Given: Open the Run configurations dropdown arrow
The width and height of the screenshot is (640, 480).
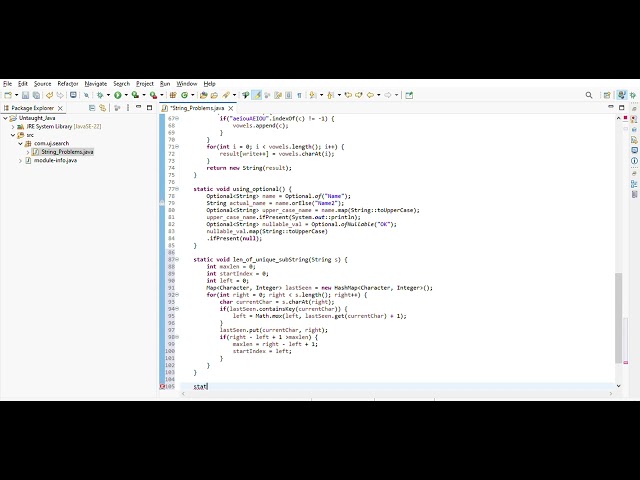Looking at the screenshot, I should click(x=126, y=95).
